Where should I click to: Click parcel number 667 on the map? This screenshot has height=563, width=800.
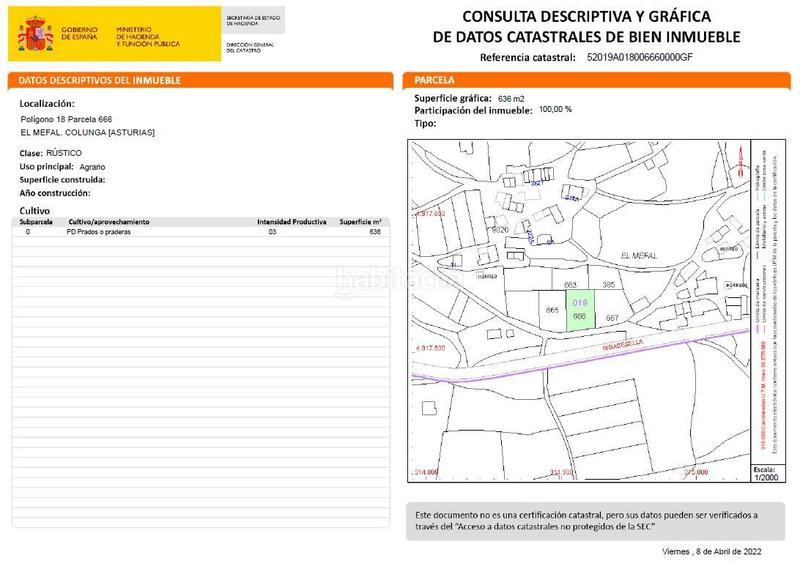[612, 317]
